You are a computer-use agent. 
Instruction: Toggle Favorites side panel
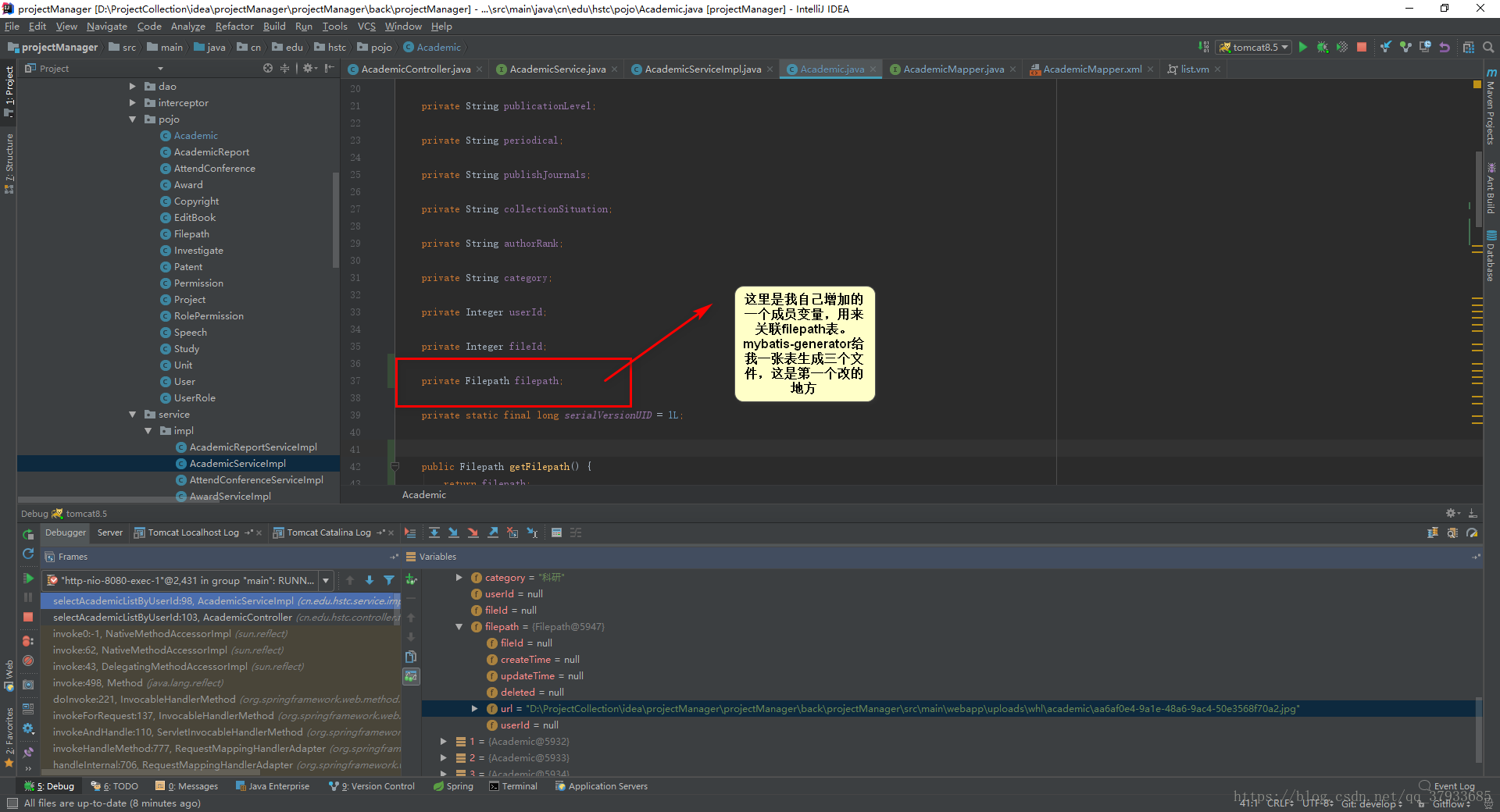tap(9, 737)
